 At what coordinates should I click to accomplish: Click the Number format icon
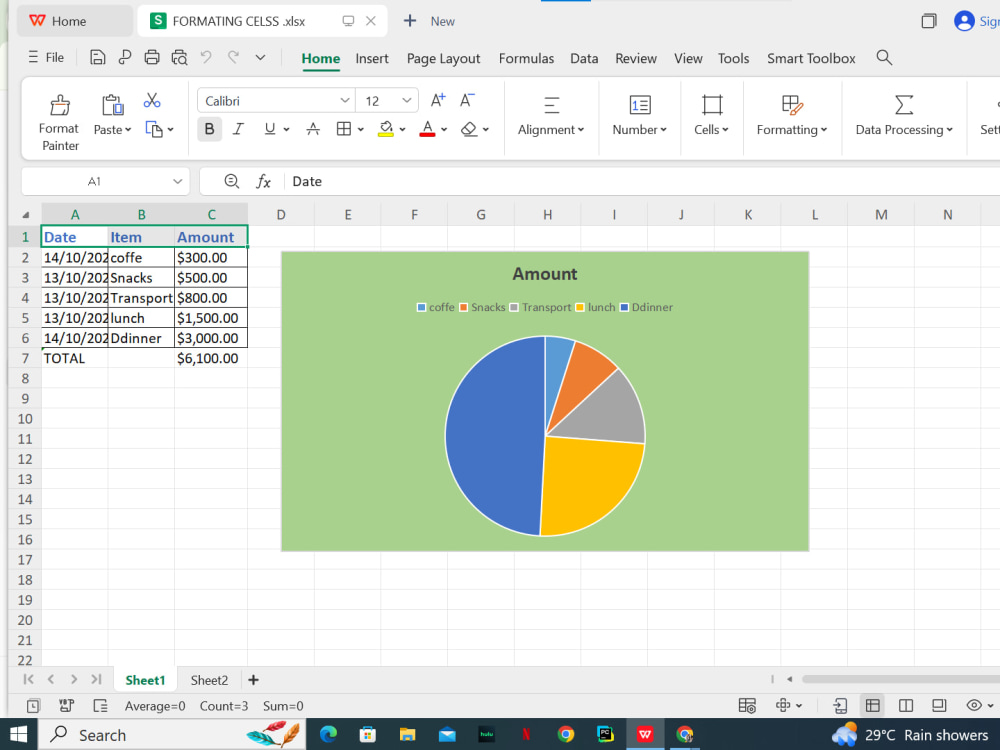tap(640, 105)
